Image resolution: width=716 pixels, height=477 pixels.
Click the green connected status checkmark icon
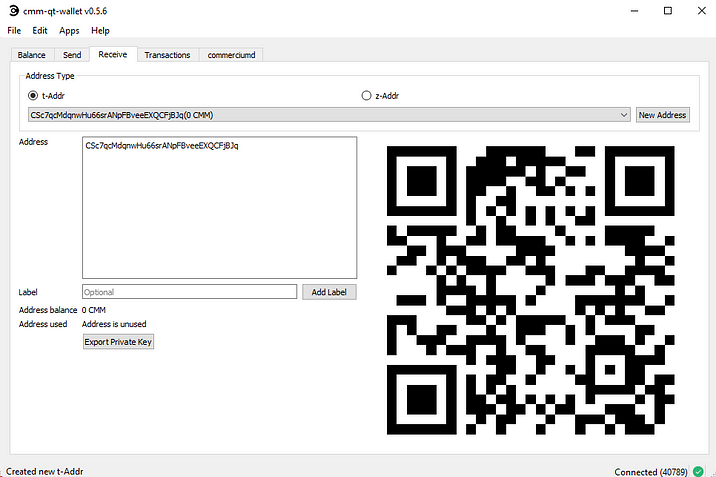(x=698, y=472)
